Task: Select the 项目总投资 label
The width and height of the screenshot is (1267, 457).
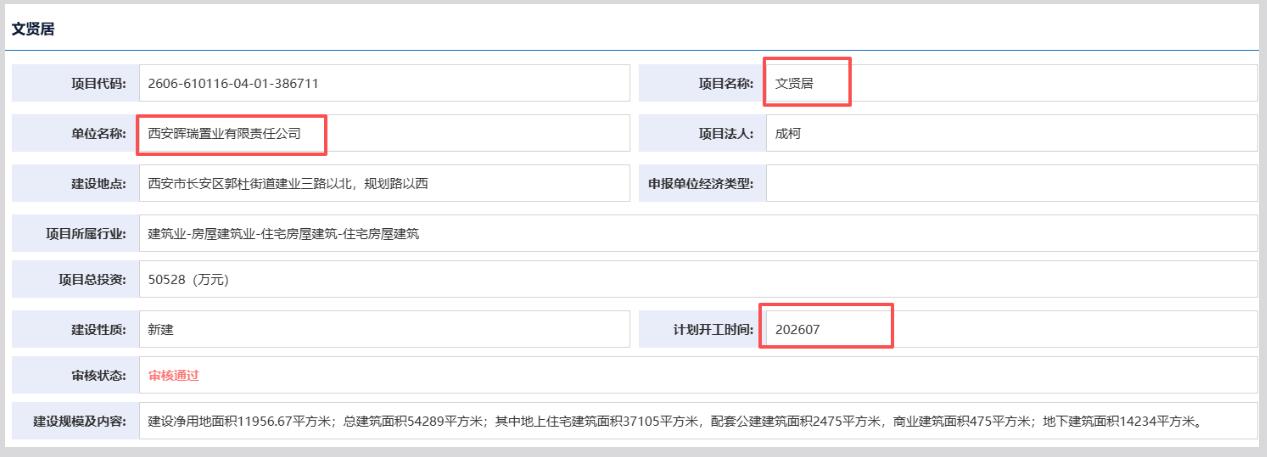Action: pos(91,279)
